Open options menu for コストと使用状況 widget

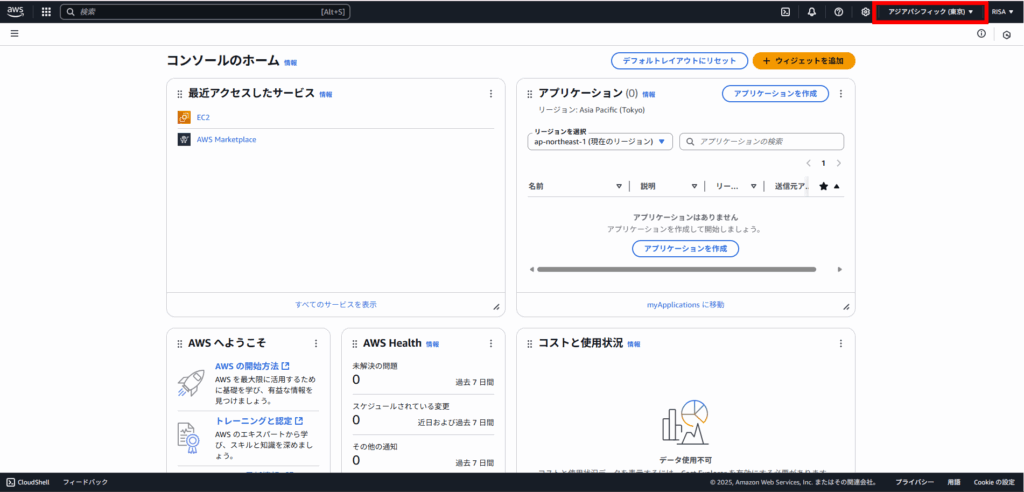tap(841, 343)
